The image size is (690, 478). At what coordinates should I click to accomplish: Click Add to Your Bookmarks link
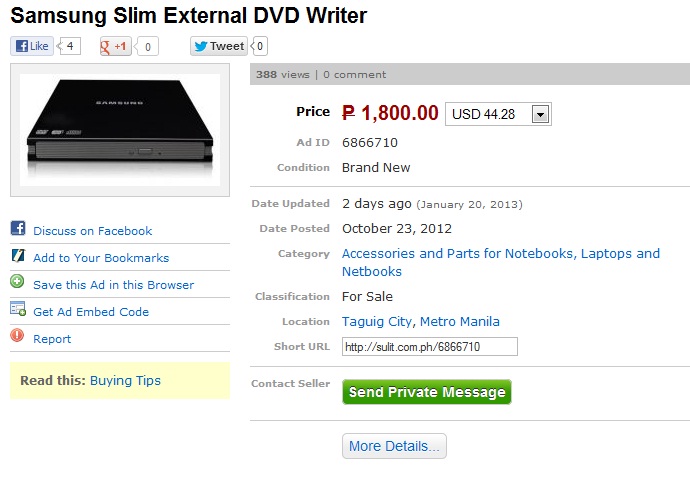click(101, 258)
